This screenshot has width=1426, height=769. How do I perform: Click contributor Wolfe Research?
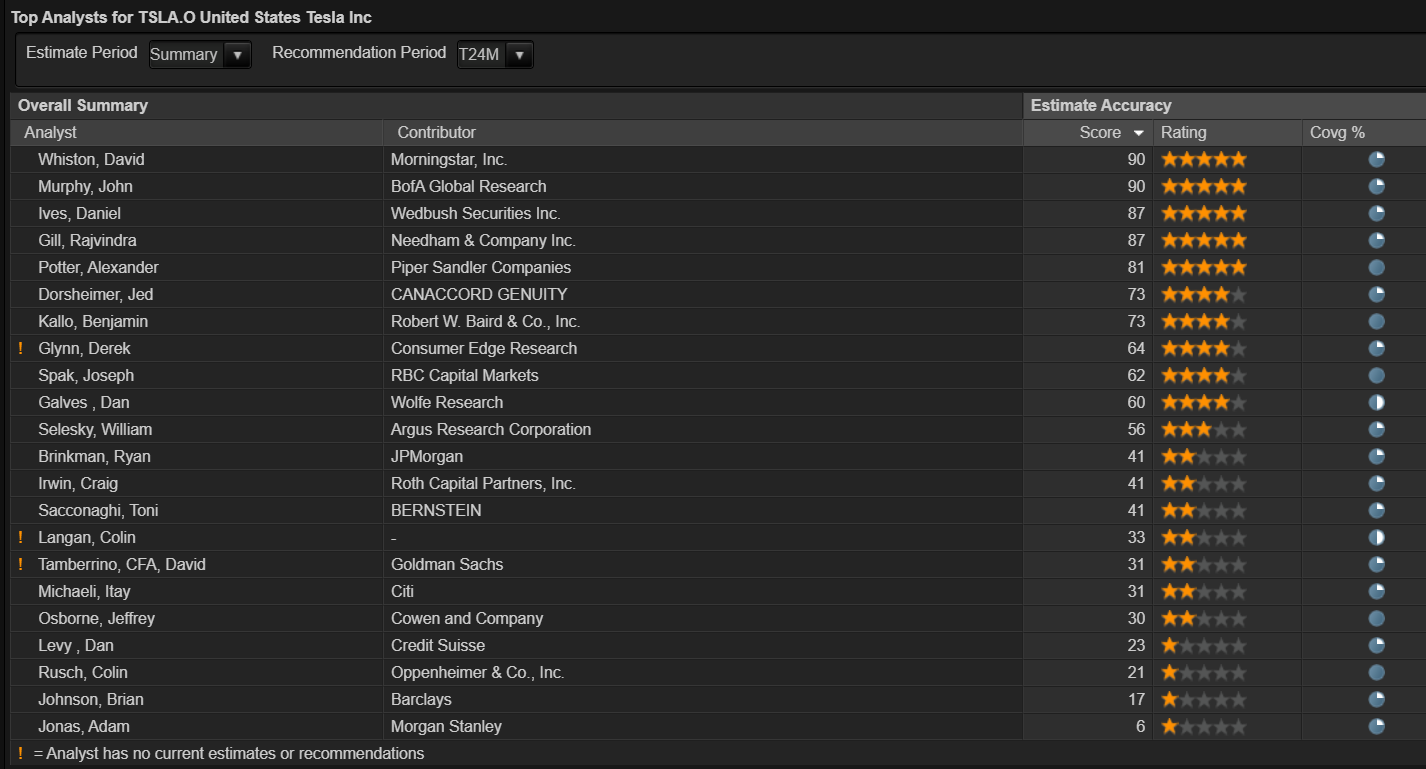tap(447, 402)
